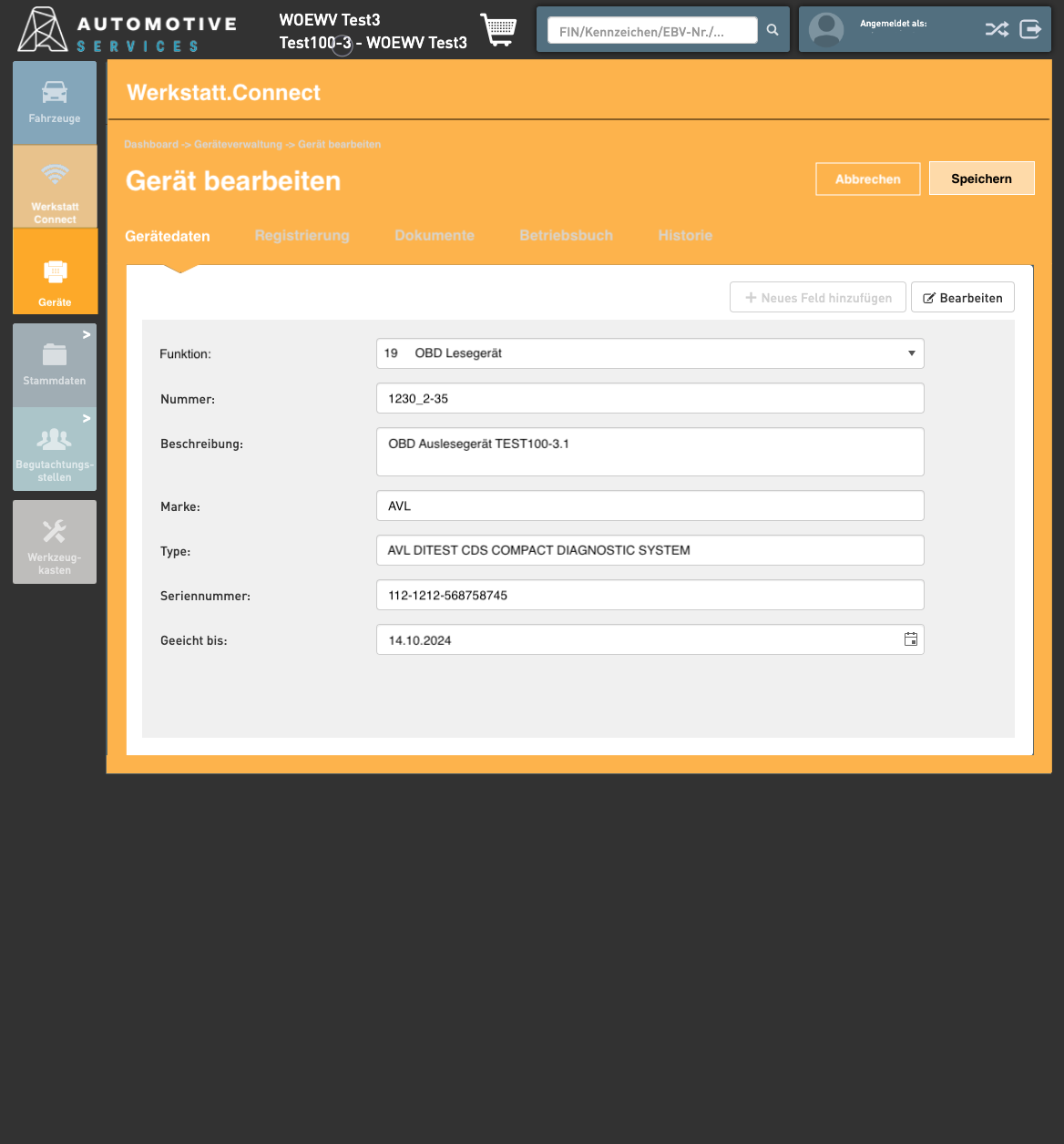Viewport: 1064px width, 1144px height.
Task: Open Fahrzeuge in sidebar
Action: pos(55,103)
